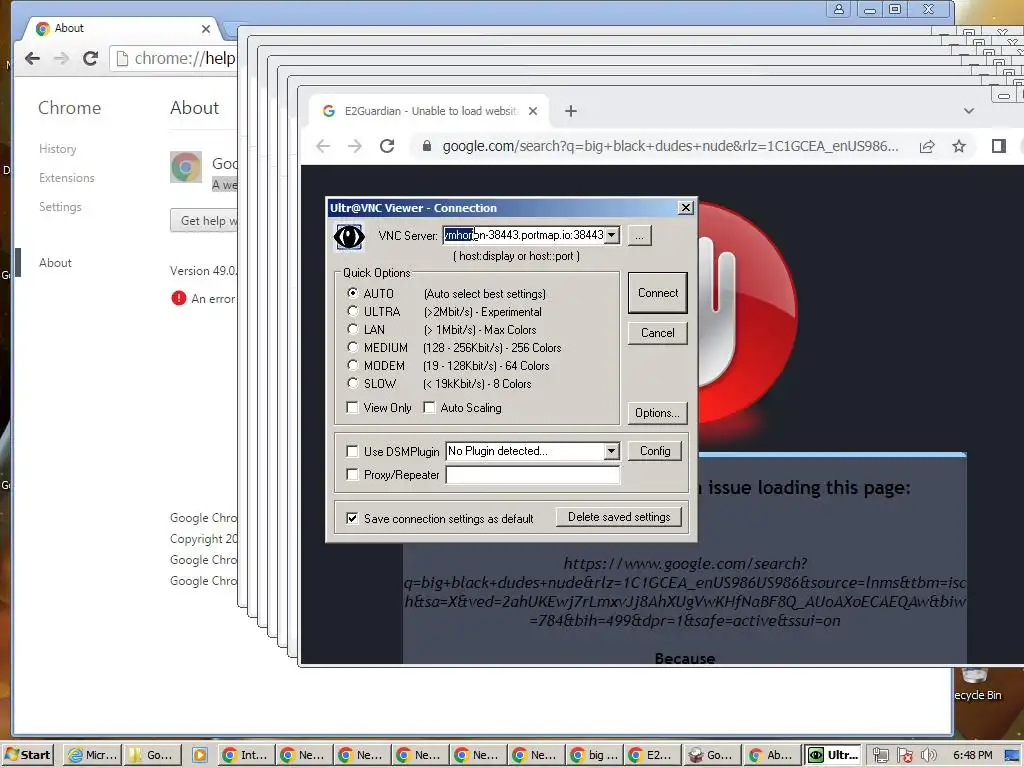
Task: Select About in Chrome sidebar
Action: (x=55, y=263)
